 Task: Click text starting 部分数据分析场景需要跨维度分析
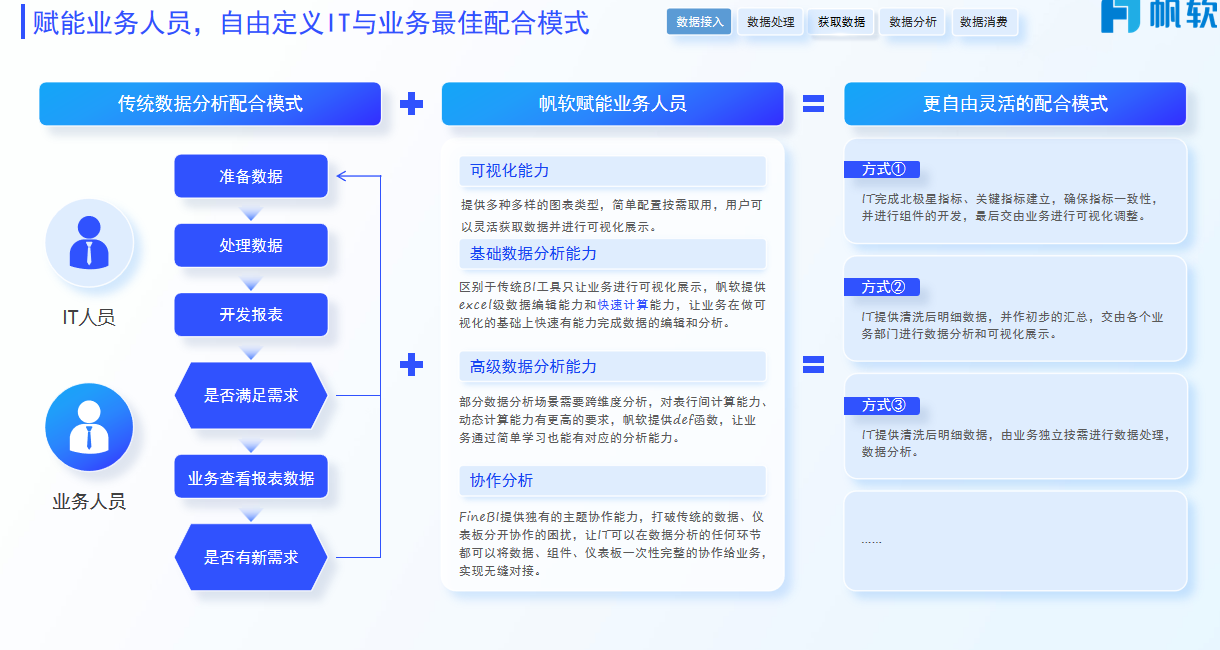pyautogui.click(x=612, y=420)
